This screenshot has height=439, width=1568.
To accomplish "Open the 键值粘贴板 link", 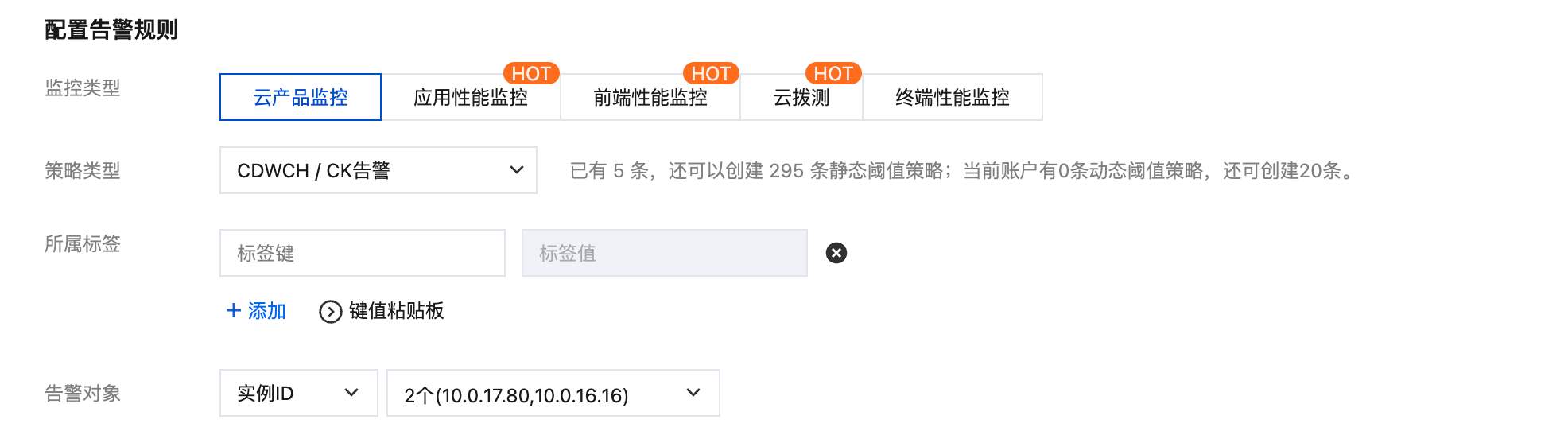I will pos(396,310).
